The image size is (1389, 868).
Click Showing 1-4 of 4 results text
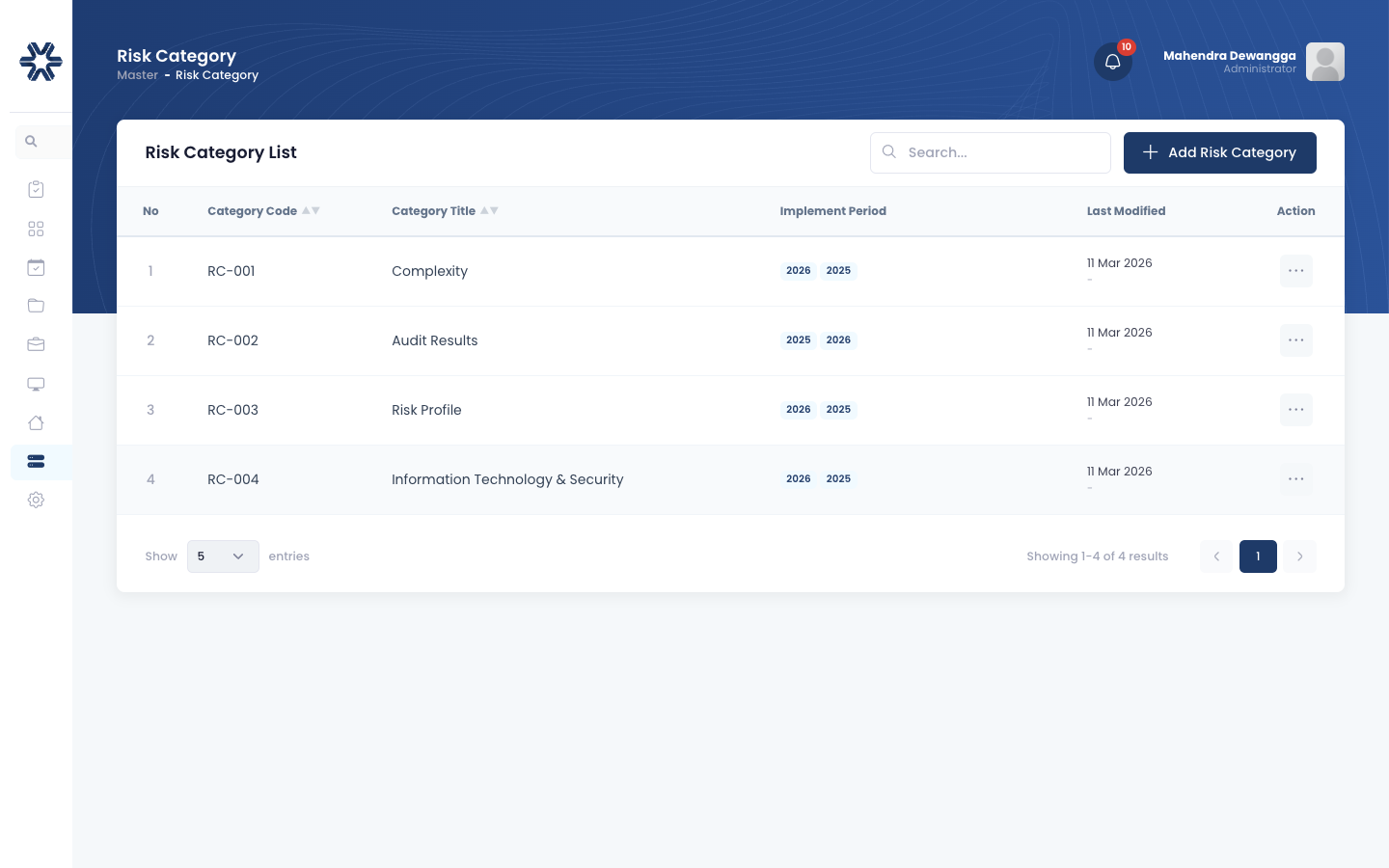coord(1098,556)
